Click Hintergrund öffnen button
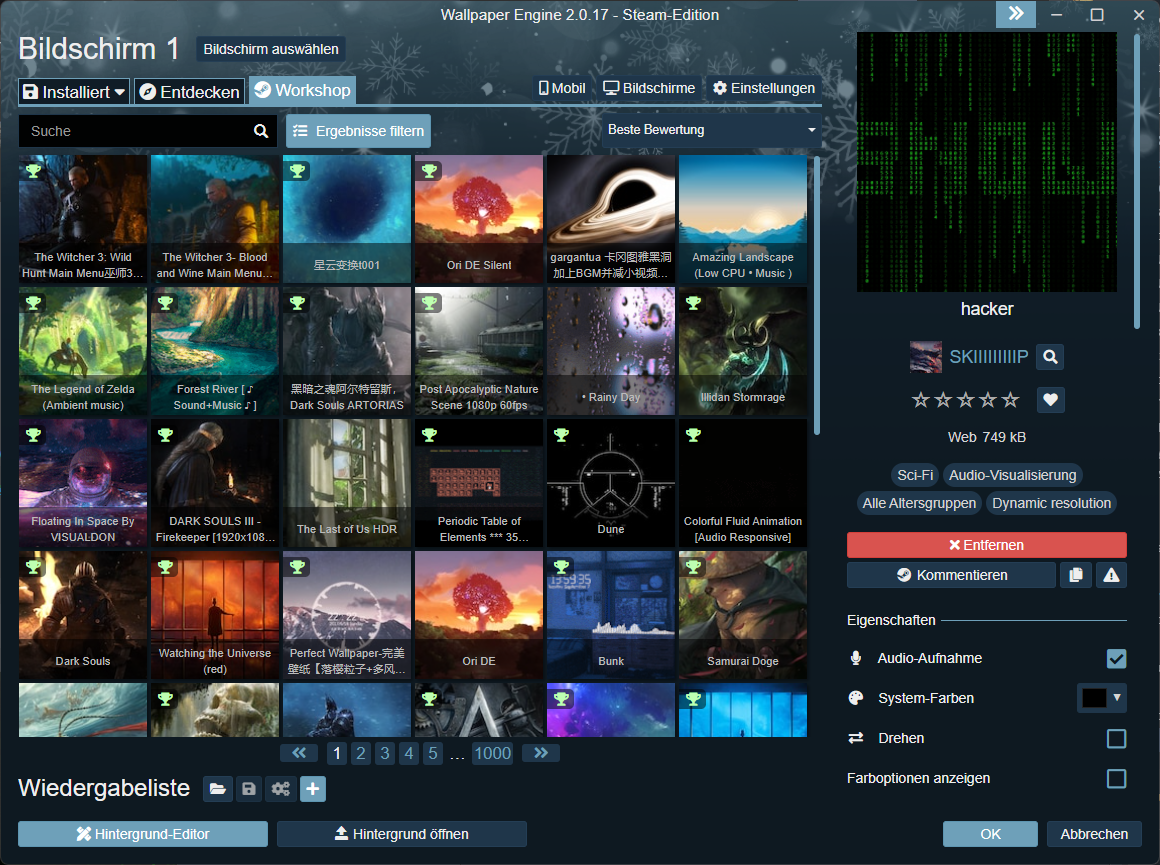The height and width of the screenshot is (865, 1160). 402,834
